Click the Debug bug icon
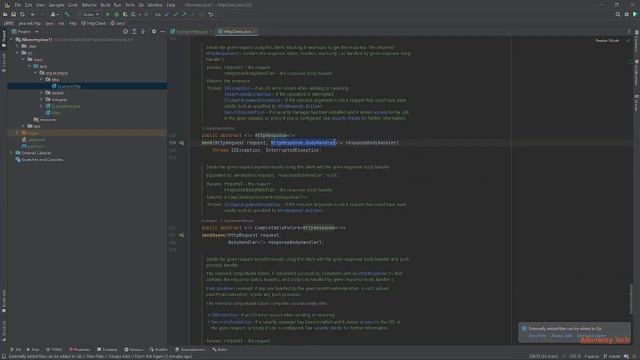Image resolution: width=640 pixels, height=360 pixels. (116, 14)
